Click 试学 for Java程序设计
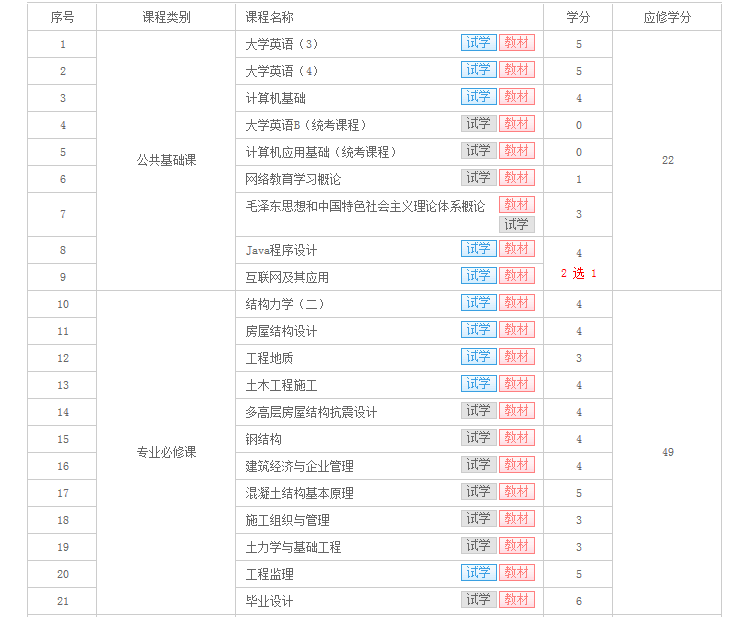Viewport: 749px width, 617px height. [478, 249]
